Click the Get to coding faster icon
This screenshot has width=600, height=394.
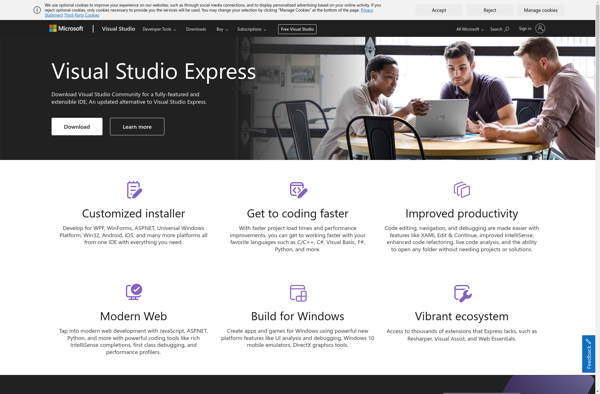(298, 190)
